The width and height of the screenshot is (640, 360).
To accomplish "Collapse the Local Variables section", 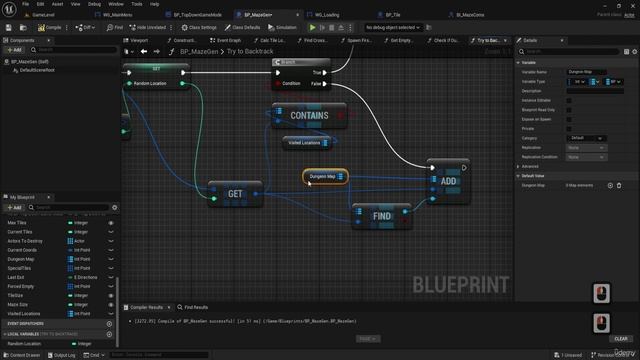I will (4, 334).
